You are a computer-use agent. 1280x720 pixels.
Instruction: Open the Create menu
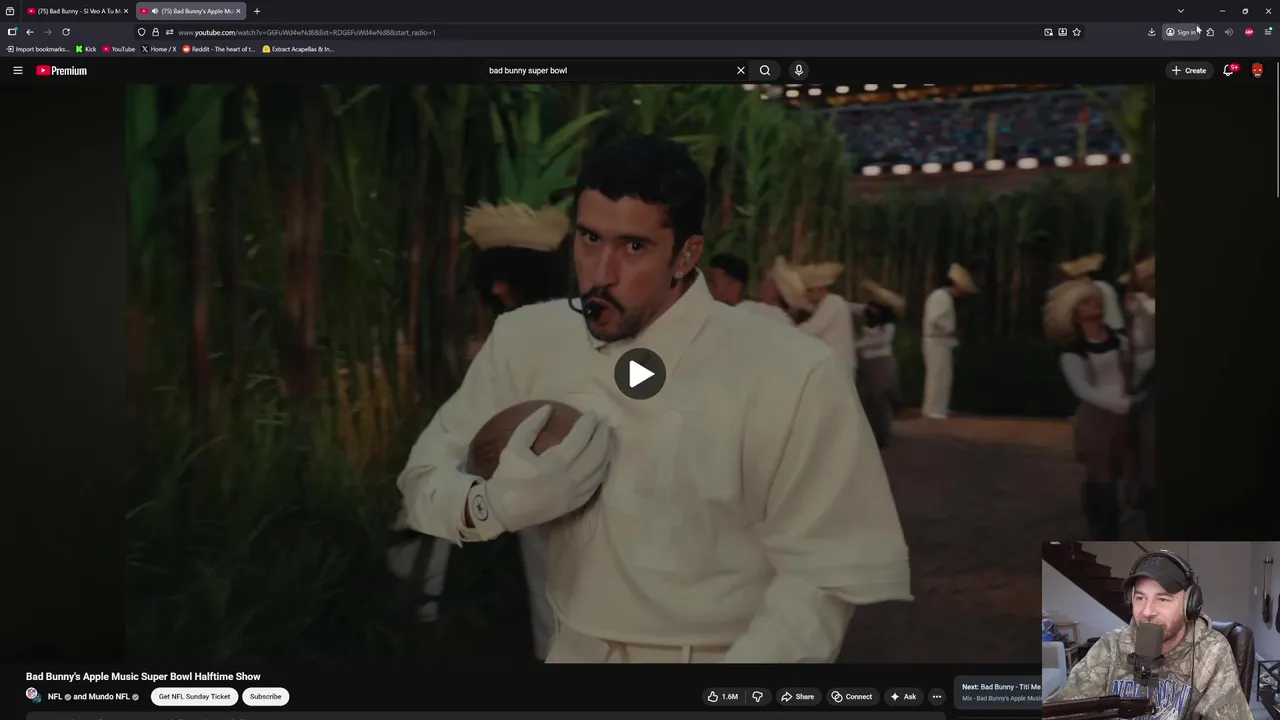pos(1189,70)
